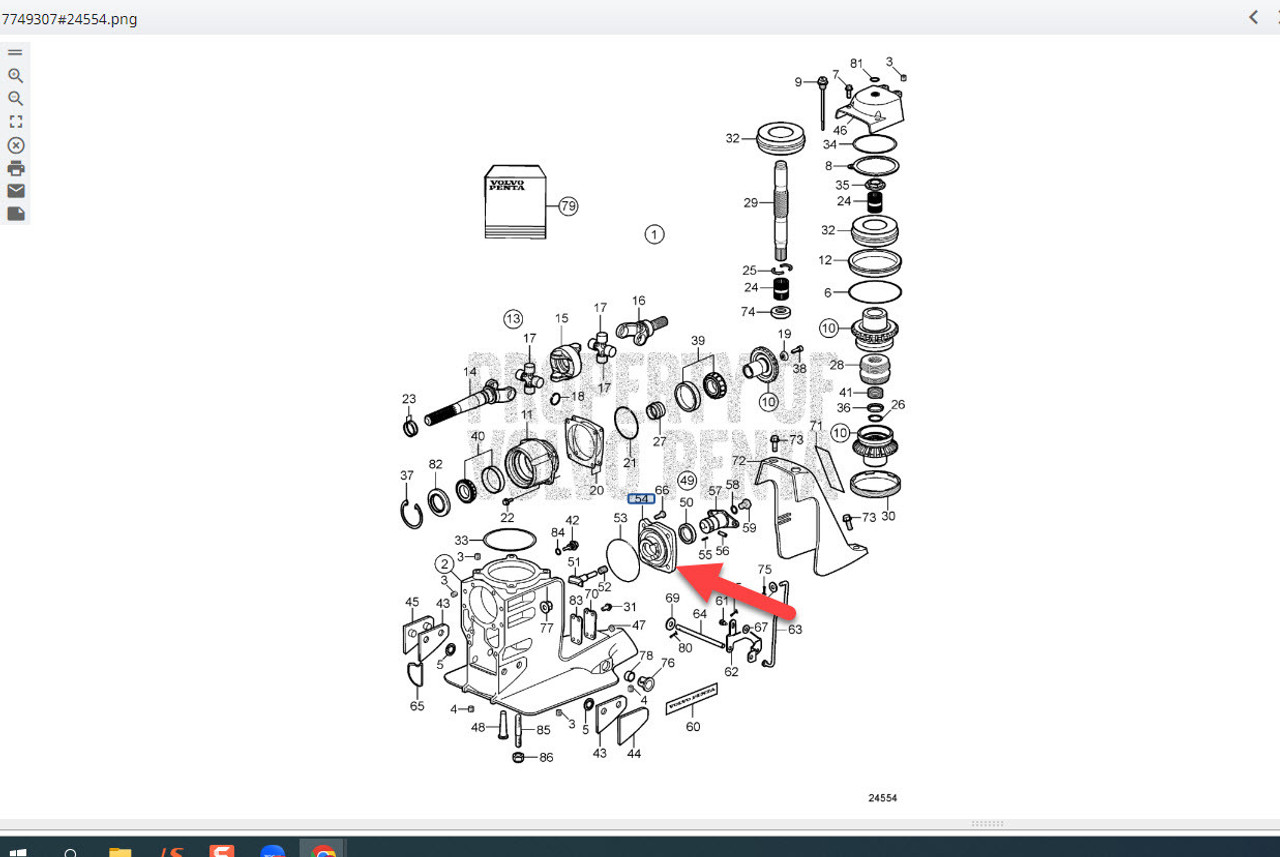The image size is (1280, 857).
Task: Email the diagram via the envelope icon
Action: point(15,191)
